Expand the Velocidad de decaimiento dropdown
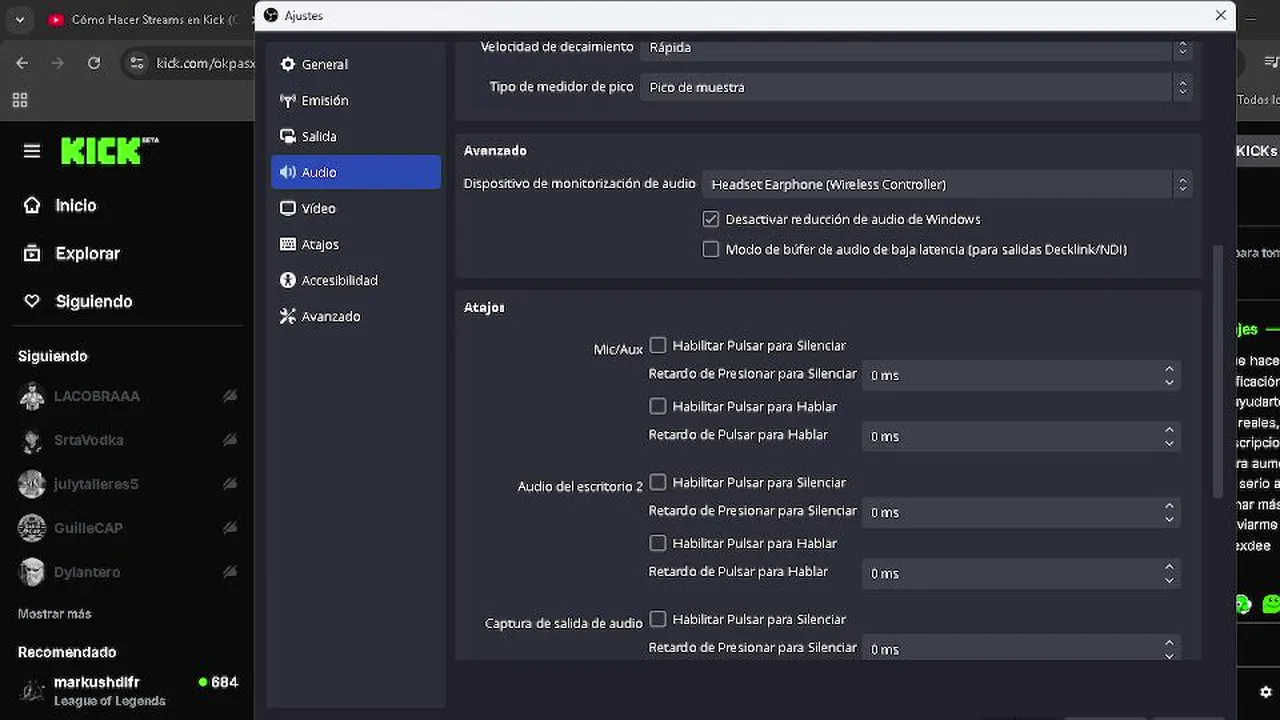Viewport: 1280px width, 720px height. pos(915,47)
